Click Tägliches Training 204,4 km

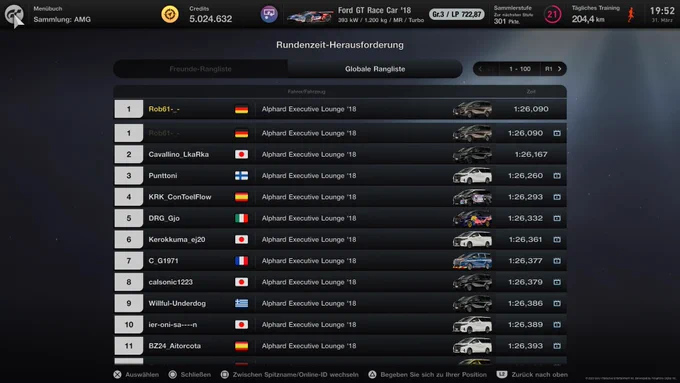pyautogui.click(x=595, y=15)
